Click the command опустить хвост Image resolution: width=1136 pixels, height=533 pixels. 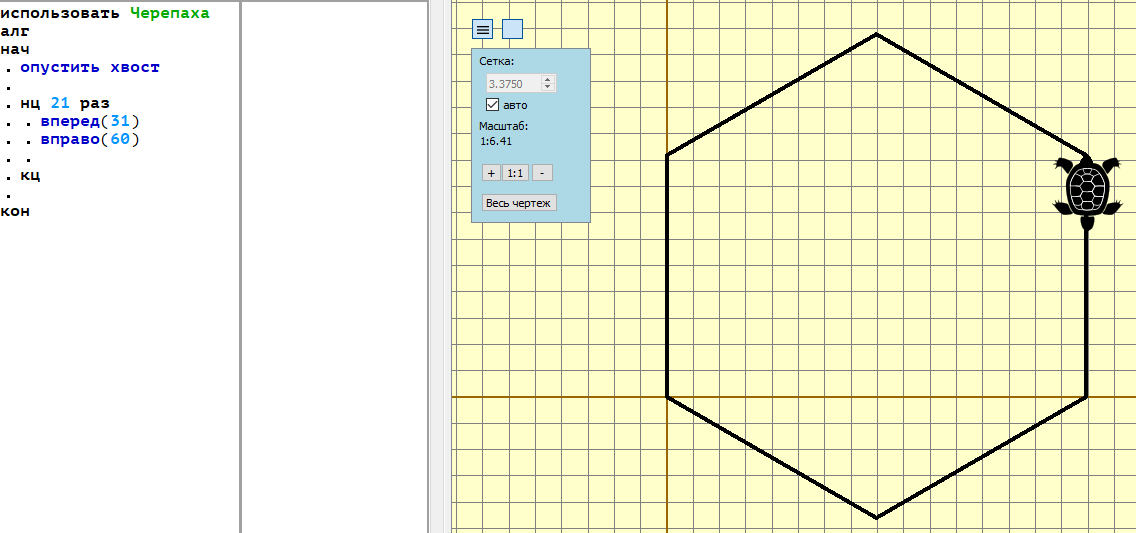90,67
